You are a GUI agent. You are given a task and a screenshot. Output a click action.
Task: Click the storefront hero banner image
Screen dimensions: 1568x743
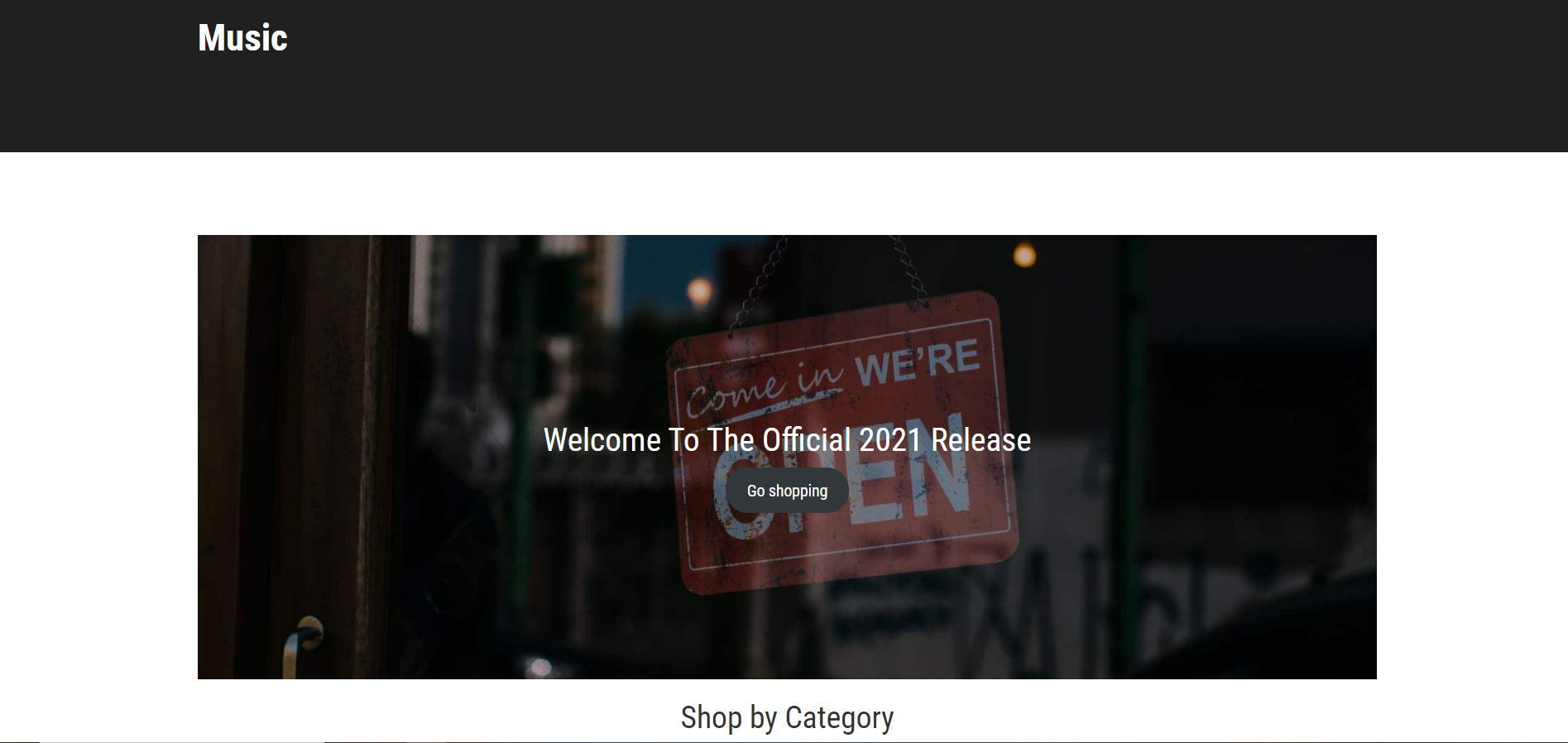point(787,457)
